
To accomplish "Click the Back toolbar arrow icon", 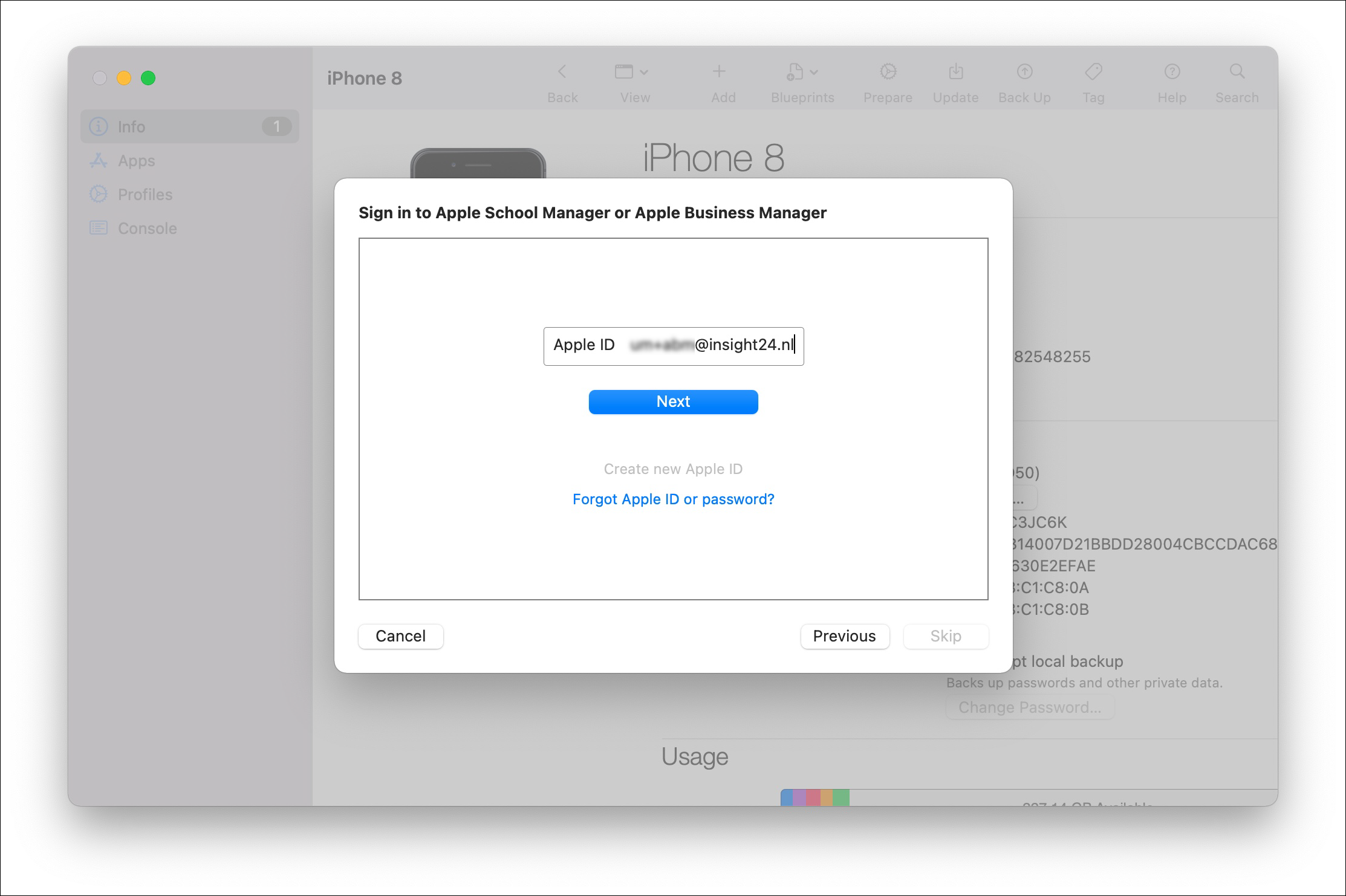I will click(562, 72).
